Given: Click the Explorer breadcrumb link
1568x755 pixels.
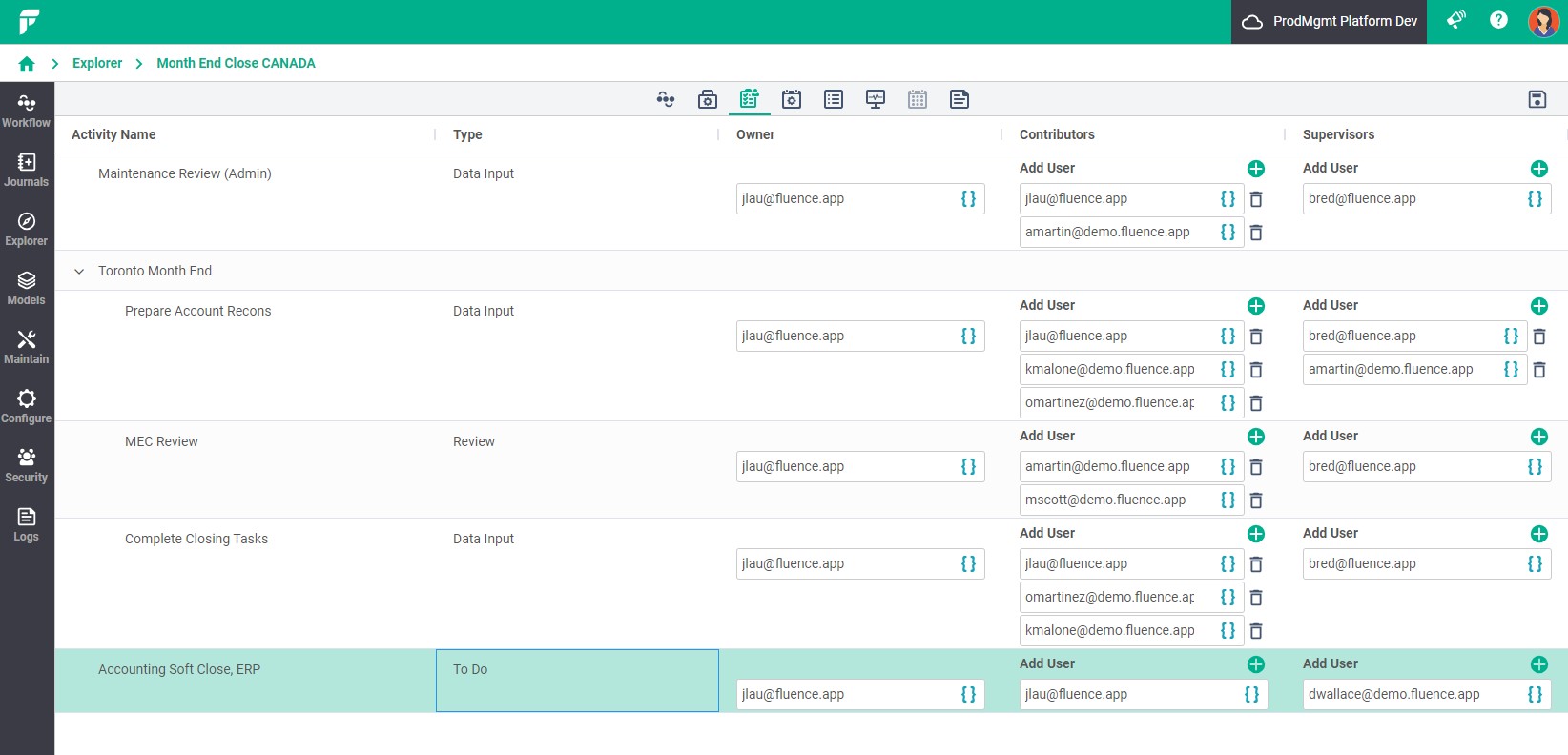Looking at the screenshot, I should click(97, 63).
